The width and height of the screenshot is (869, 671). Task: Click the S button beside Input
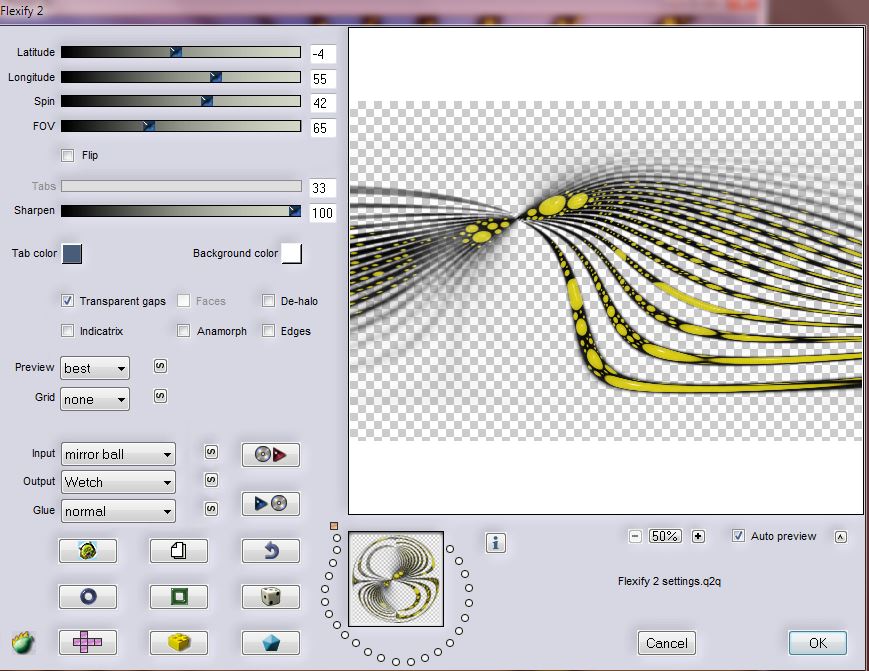pyautogui.click(x=211, y=452)
